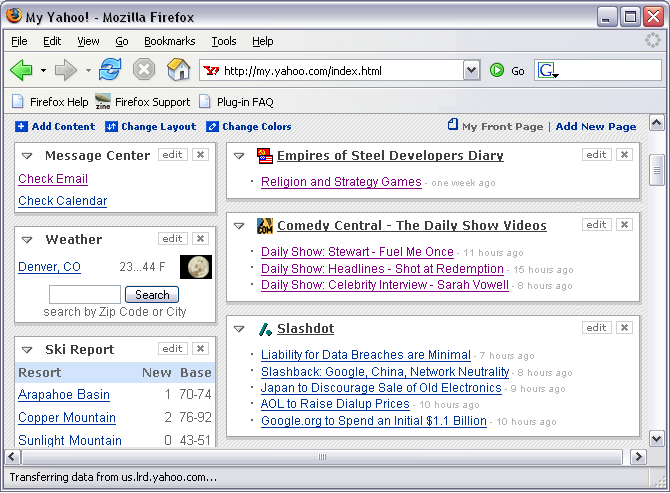
Task: Collapse the Comedy Central module triangle
Action: pos(239,226)
